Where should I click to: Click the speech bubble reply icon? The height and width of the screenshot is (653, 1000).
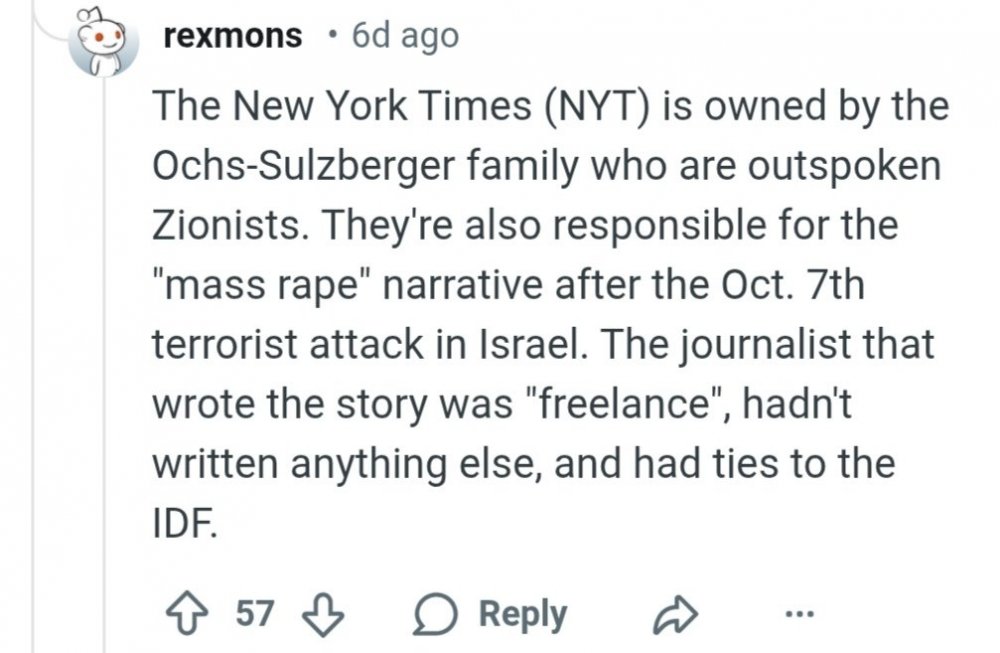(x=431, y=614)
